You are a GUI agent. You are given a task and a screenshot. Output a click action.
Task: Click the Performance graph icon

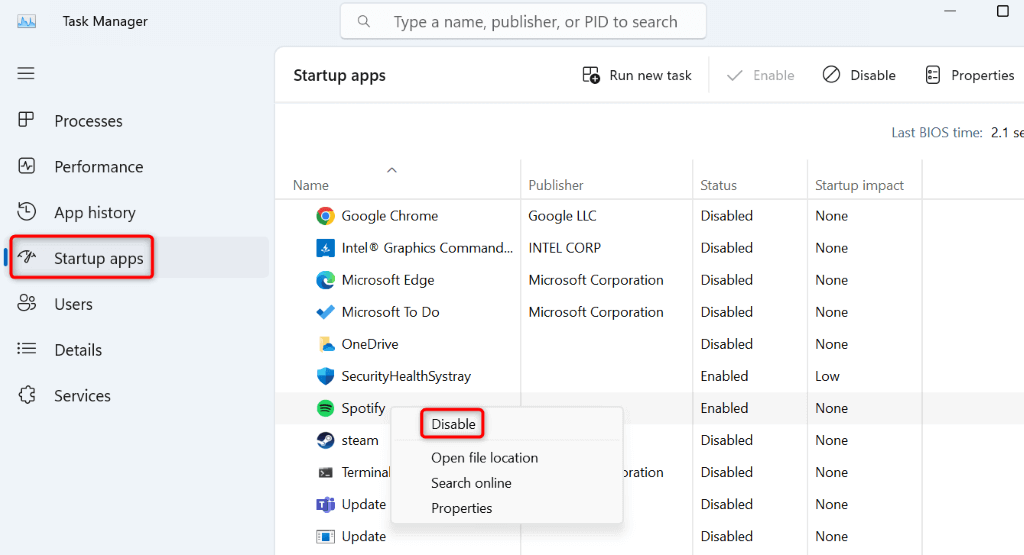[x=27, y=166]
